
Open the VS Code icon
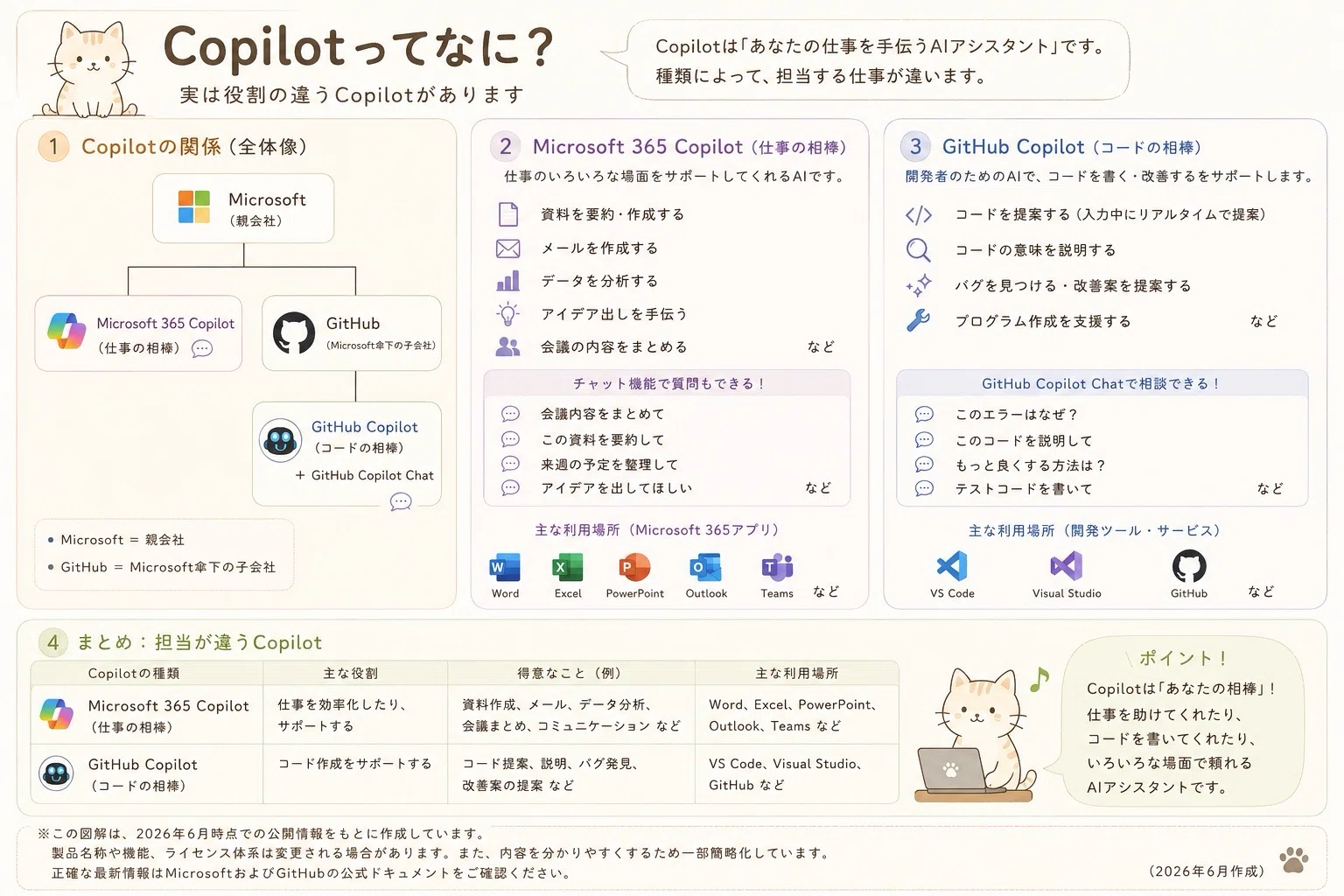pos(952,567)
